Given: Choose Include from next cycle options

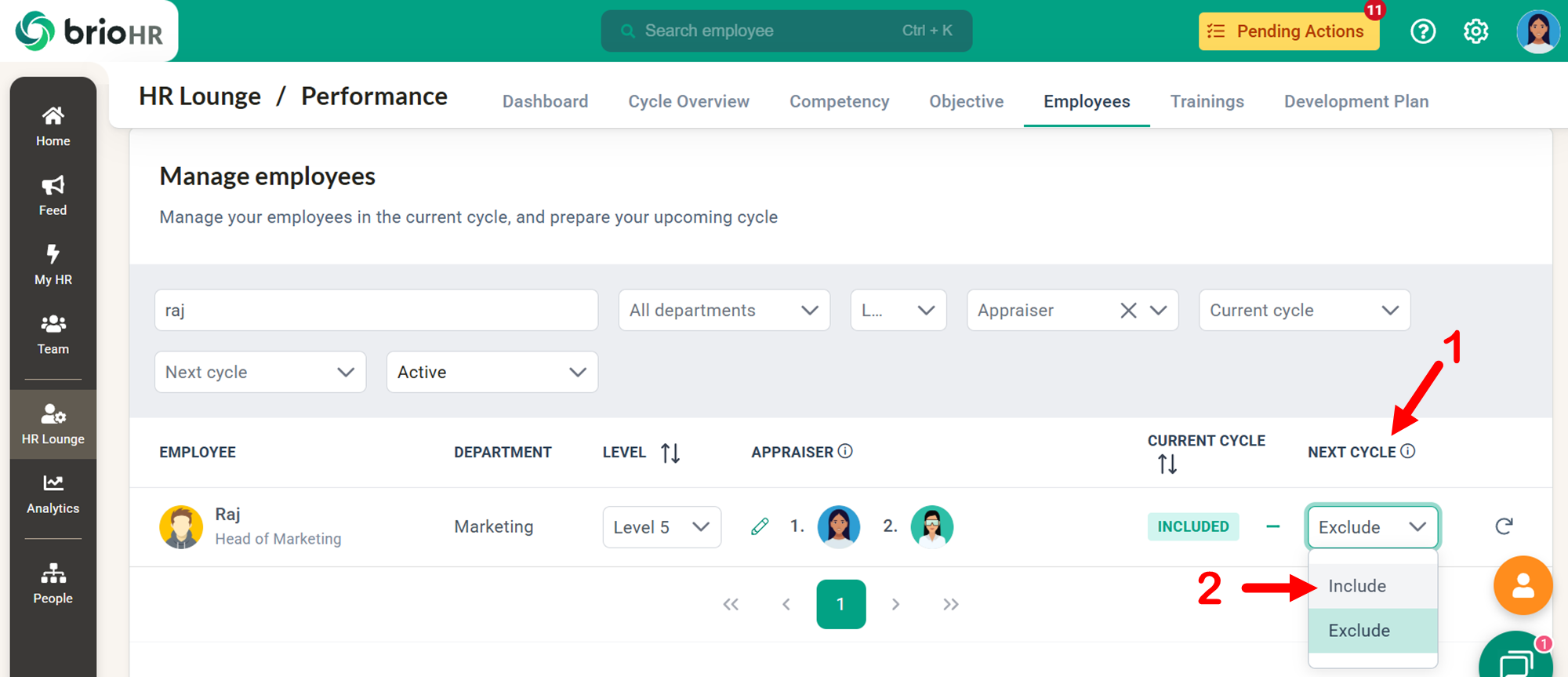Looking at the screenshot, I should click(1357, 586).
